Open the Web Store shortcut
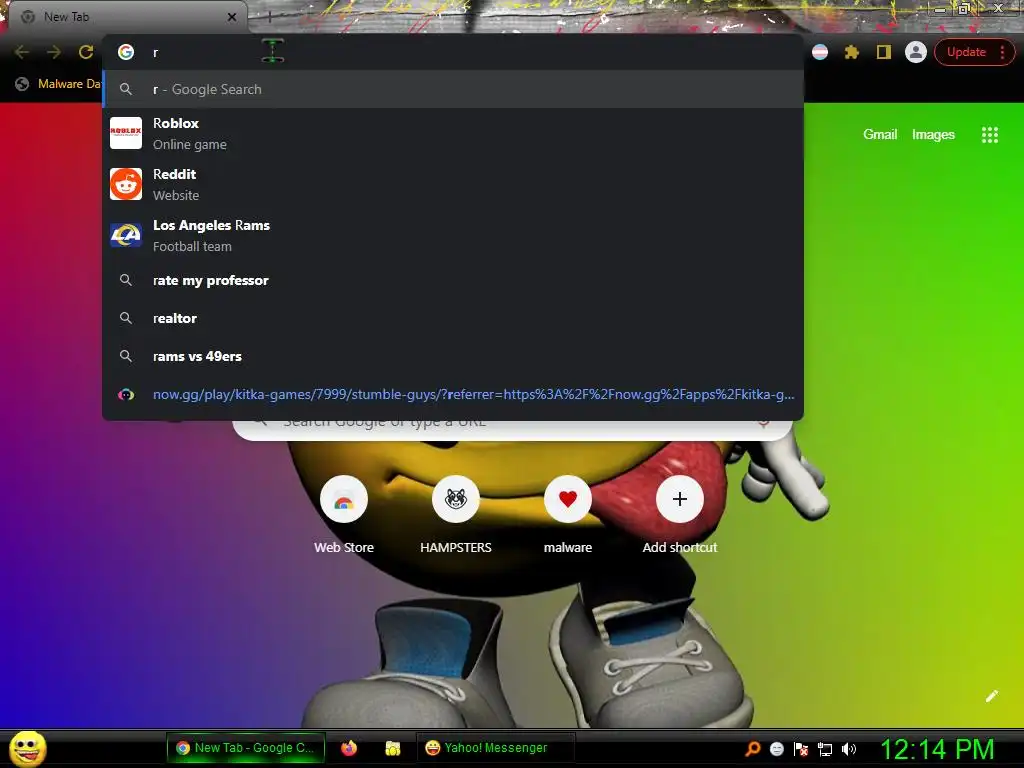Image resolution: width=1024 pixels, height=768 pixels. coord(344,515)
